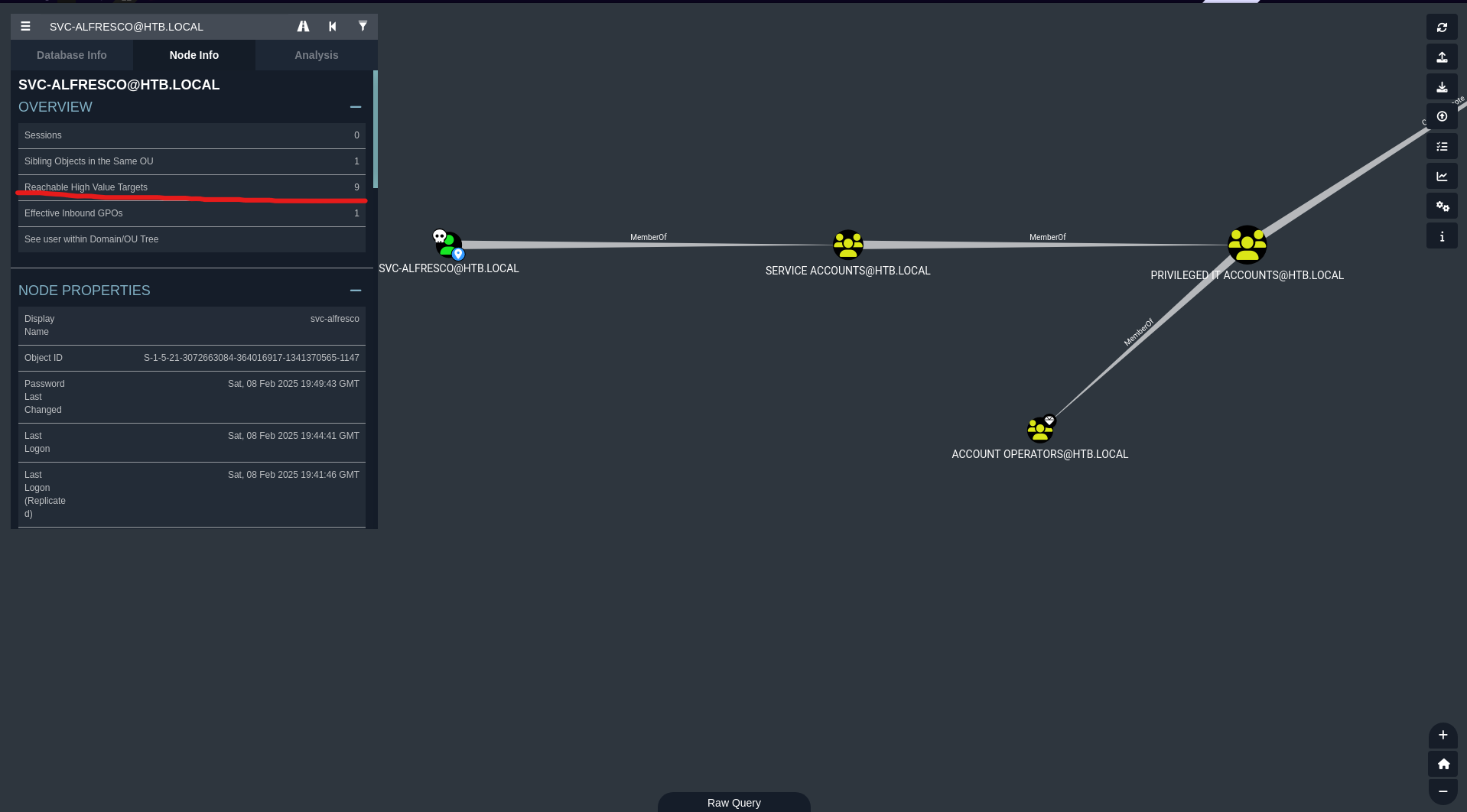This screenshot has height=812, width=1467.
Task: Open the edge filter funnel icon
Action: pos(363,27)
